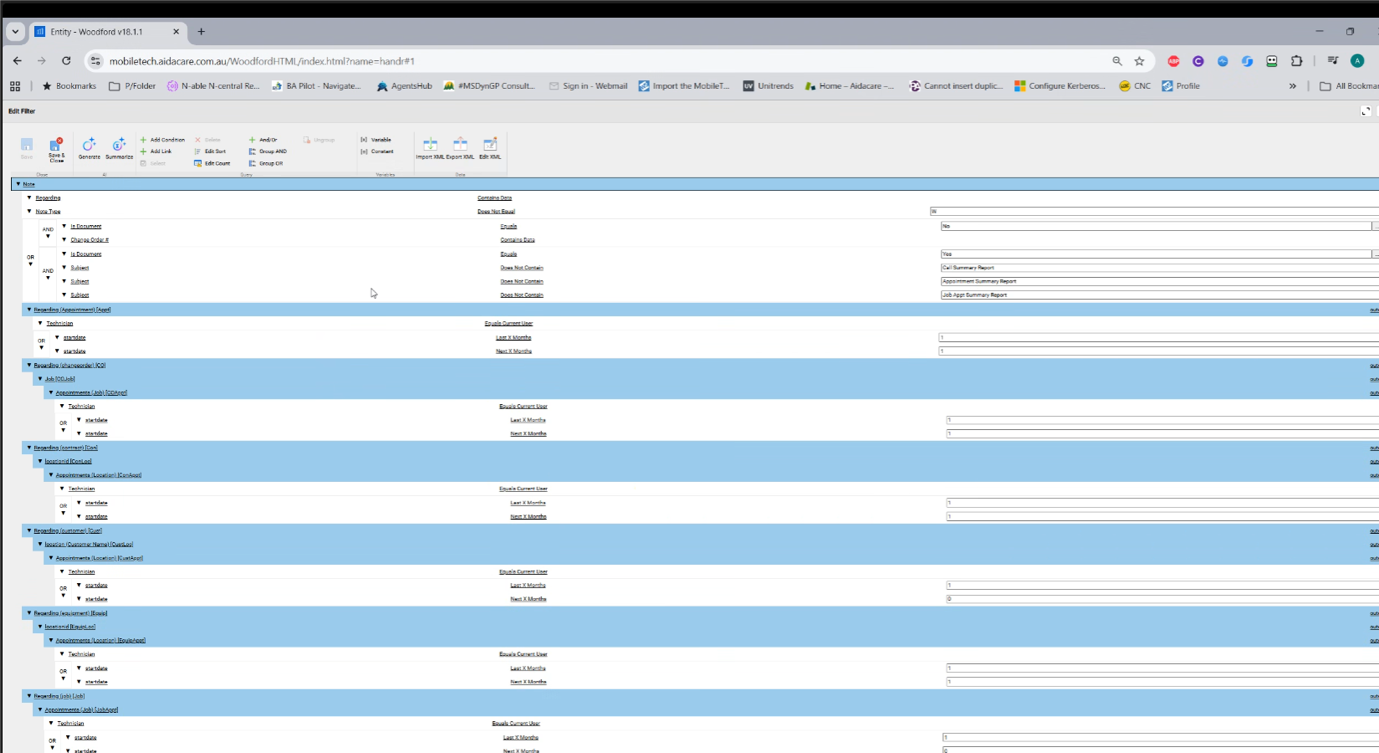Image resolution: width=1379 pixels, height=753 pixels.
Task: Open the Edit Count tool
Action: pos(212,163)
